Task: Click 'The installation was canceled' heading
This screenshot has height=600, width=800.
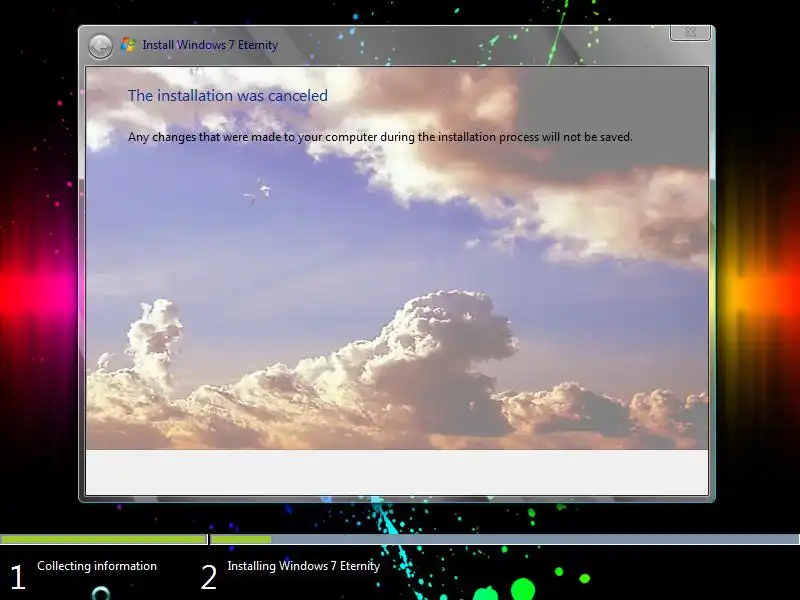Action: click(x=228, y=95)
